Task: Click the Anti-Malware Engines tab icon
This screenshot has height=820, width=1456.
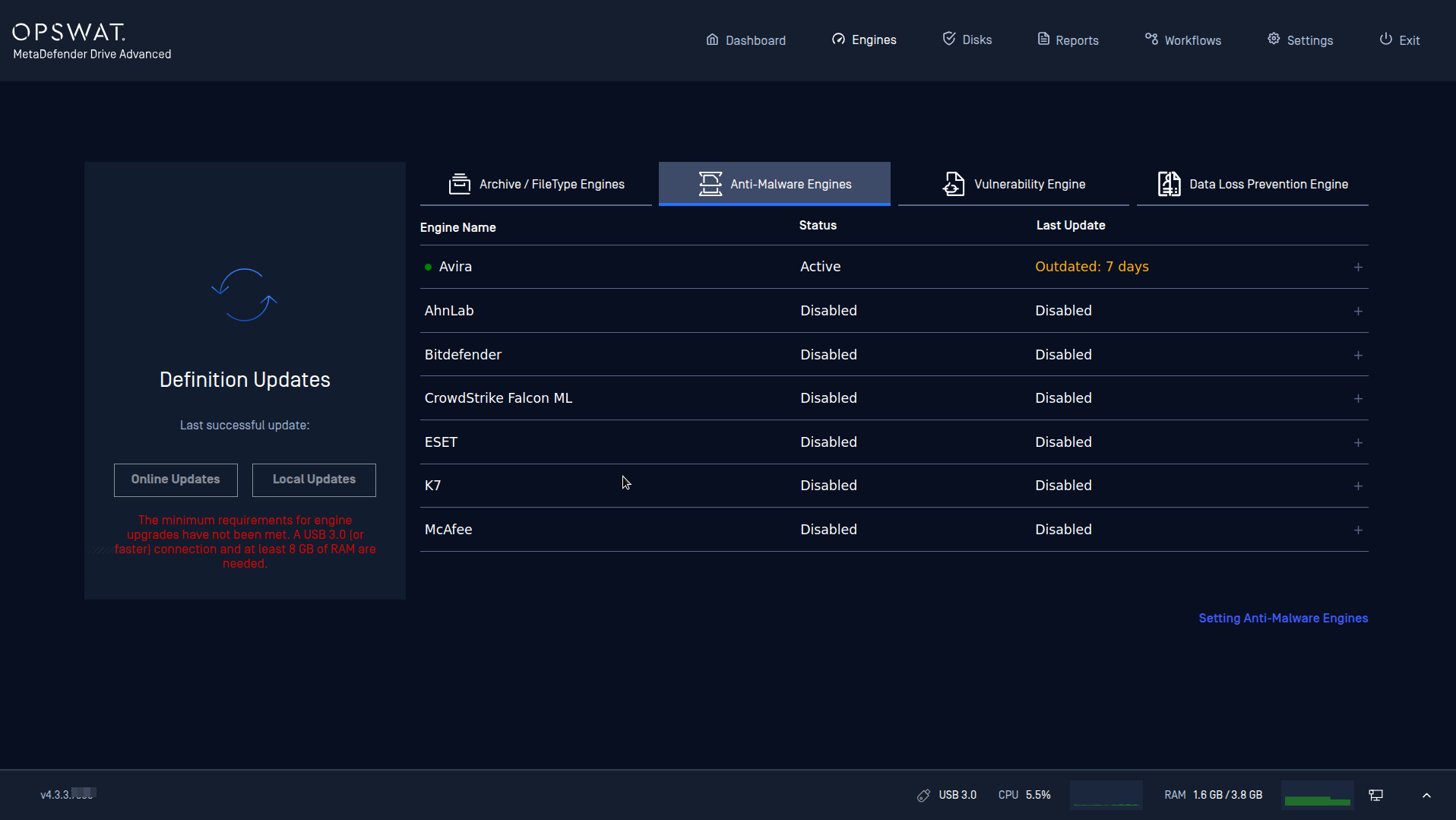Action: (x=711, y=184)
